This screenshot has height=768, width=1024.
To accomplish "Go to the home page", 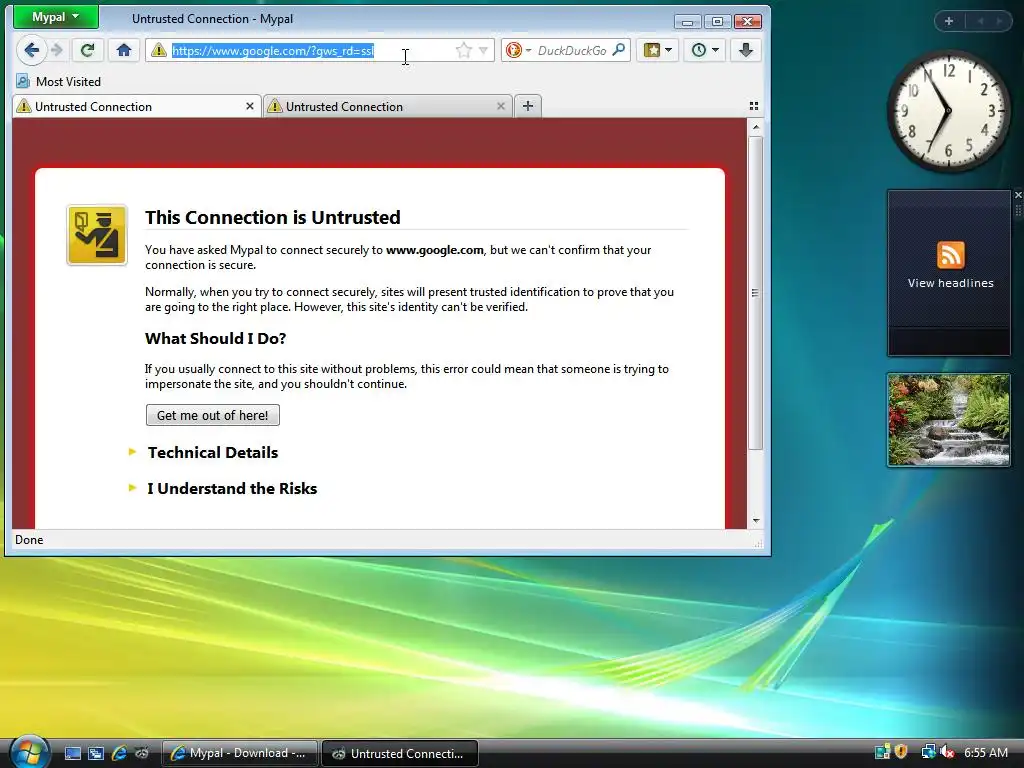I will 124,50.
